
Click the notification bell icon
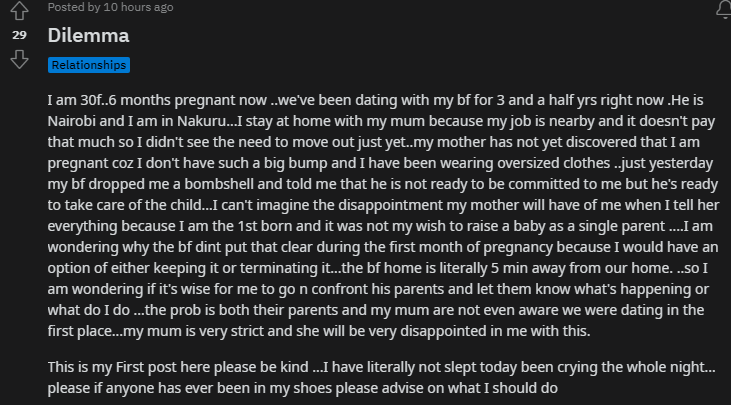pyautogui.click(x=723, y=9)
